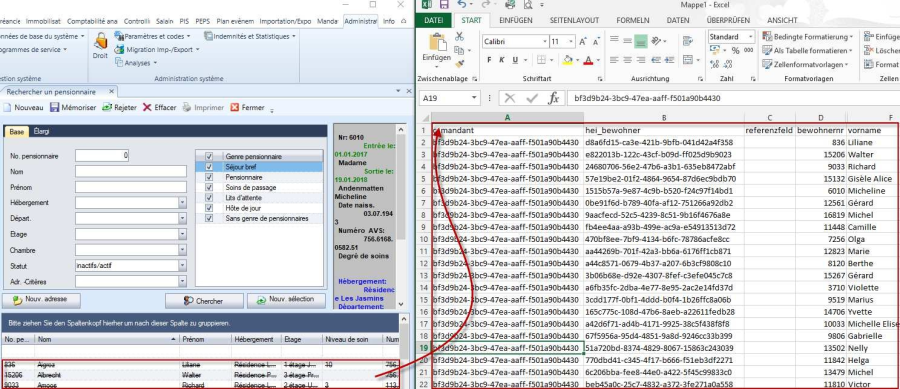The image size is (900, 389).
Task: Open the Excel FORMELN ribbon tab
Action: click(x=633, y=20)
